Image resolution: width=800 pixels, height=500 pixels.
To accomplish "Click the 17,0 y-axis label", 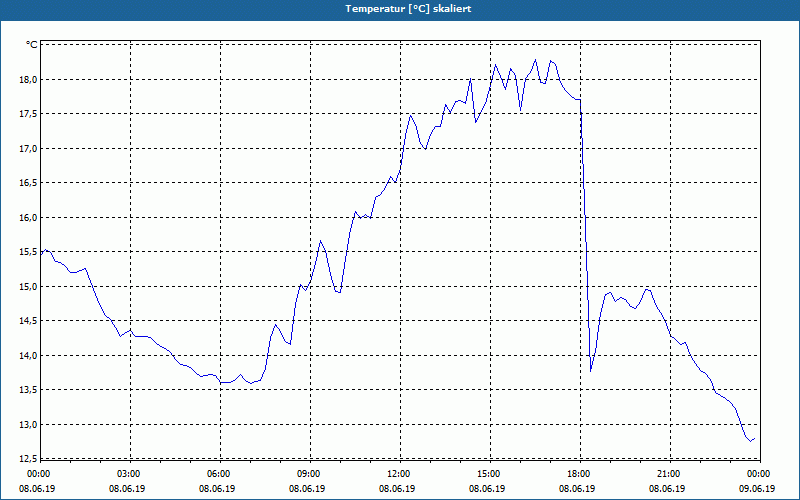I will [29, 148].
